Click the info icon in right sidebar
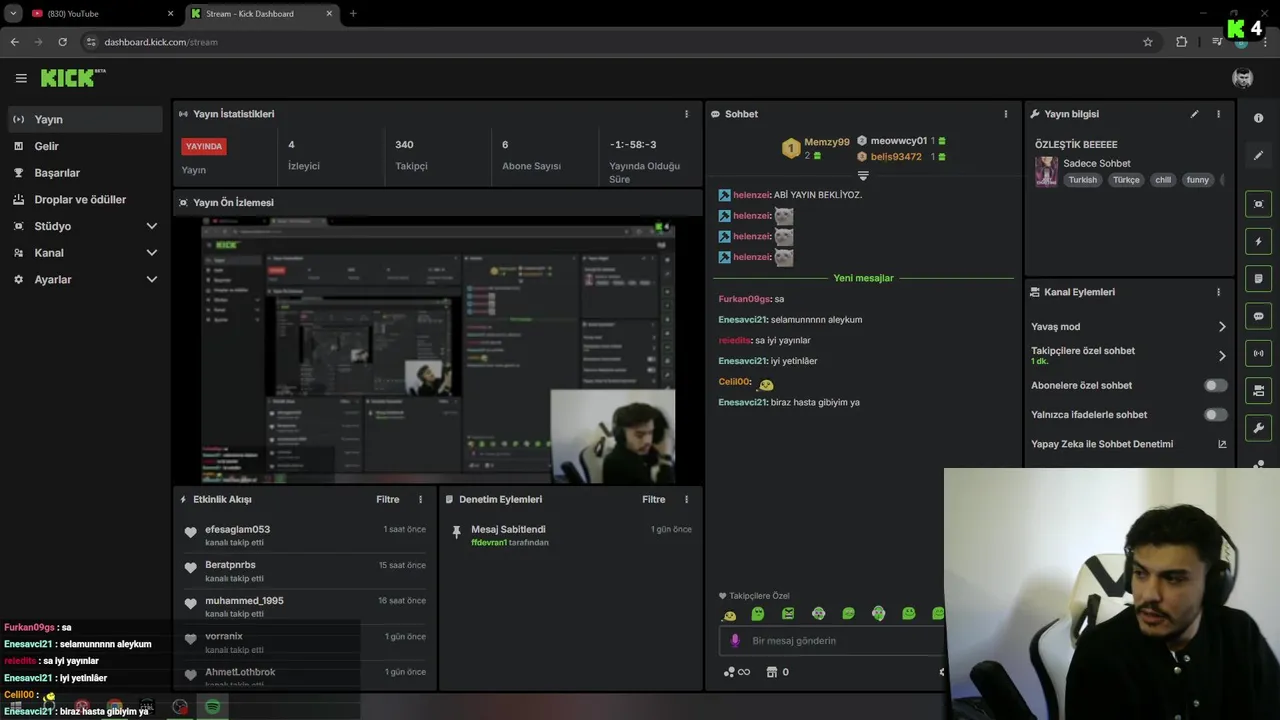Viewport: 1280px width, 720px height. [1258, 118]
